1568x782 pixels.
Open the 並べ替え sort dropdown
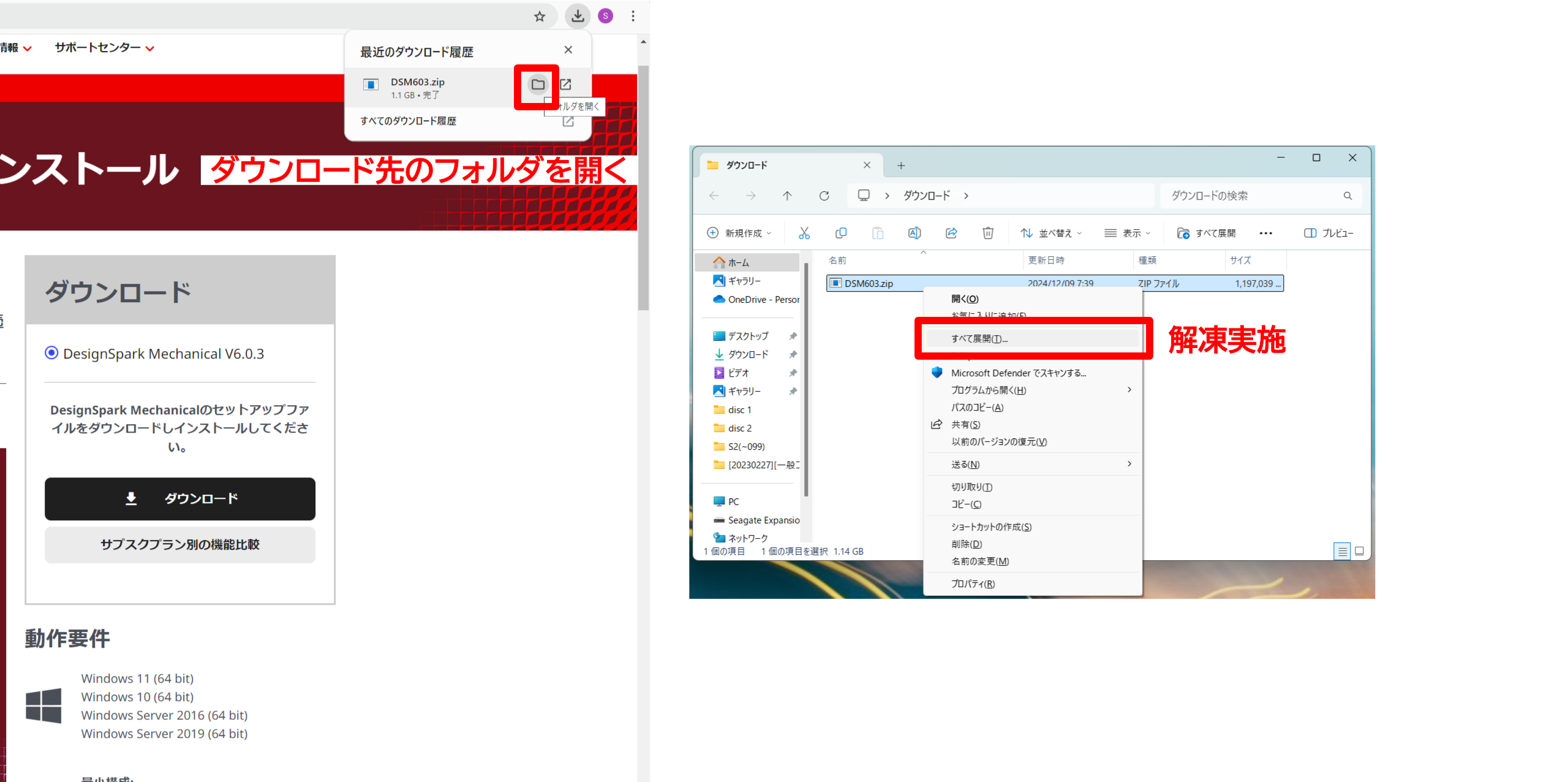click(x=1051, y=233)
